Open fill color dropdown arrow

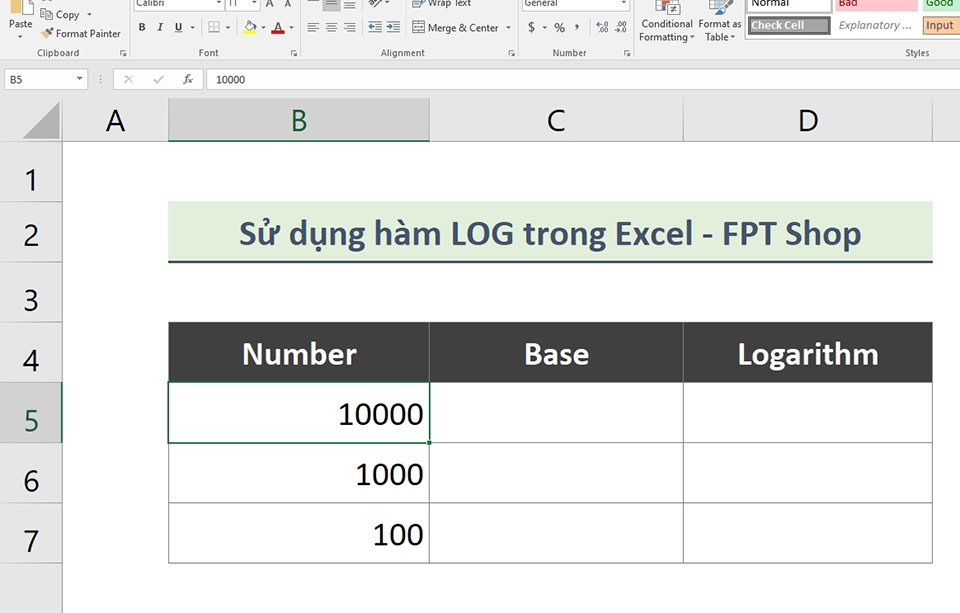tap(263, 28)
